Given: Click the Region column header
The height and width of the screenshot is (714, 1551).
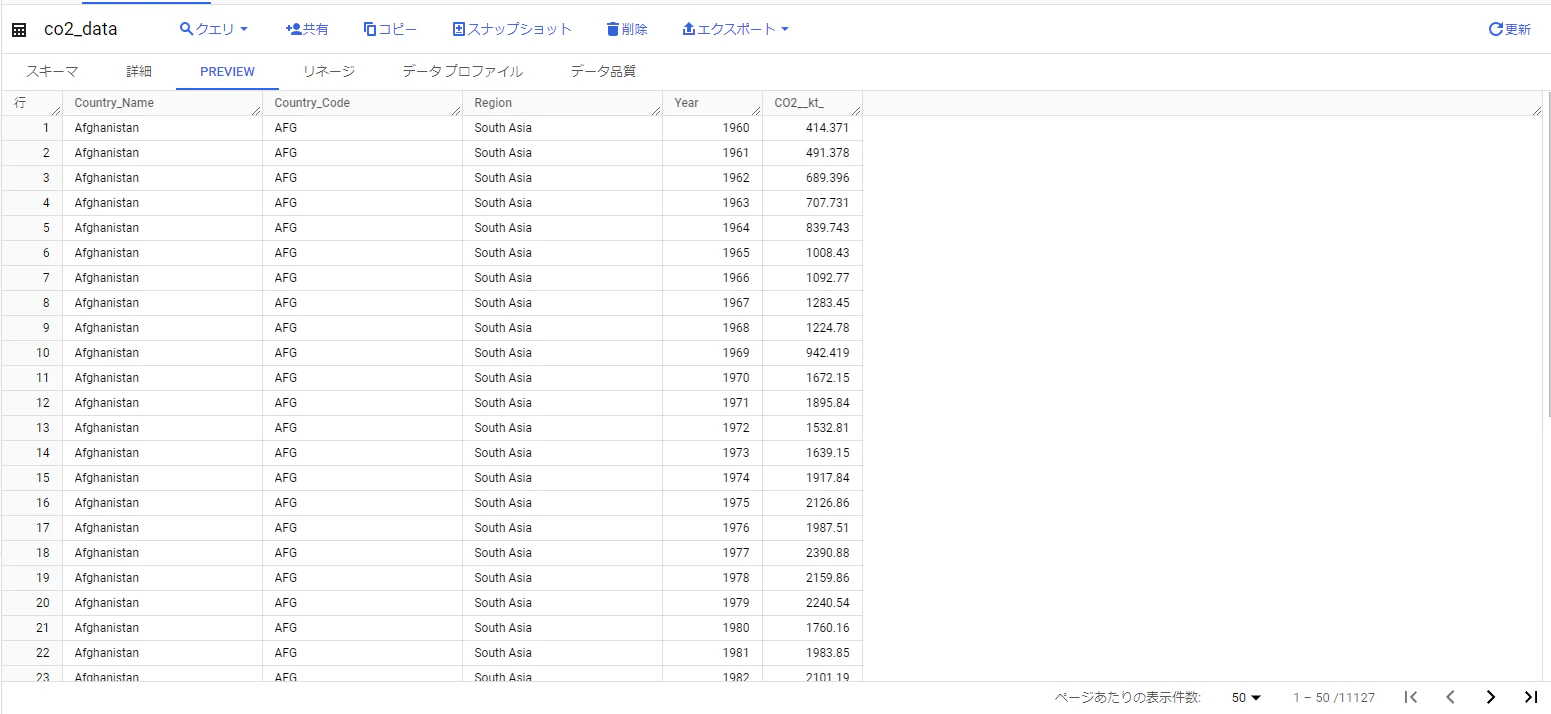Looking at the screenshot, I should tap(562, 103).
